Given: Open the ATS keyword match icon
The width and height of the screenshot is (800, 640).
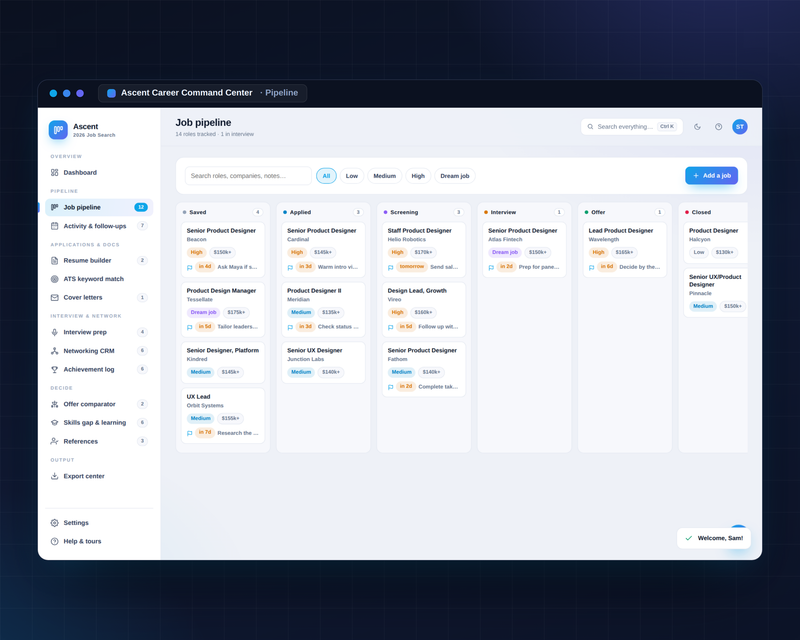Looking at the screenshot, I should coord(55,279).
